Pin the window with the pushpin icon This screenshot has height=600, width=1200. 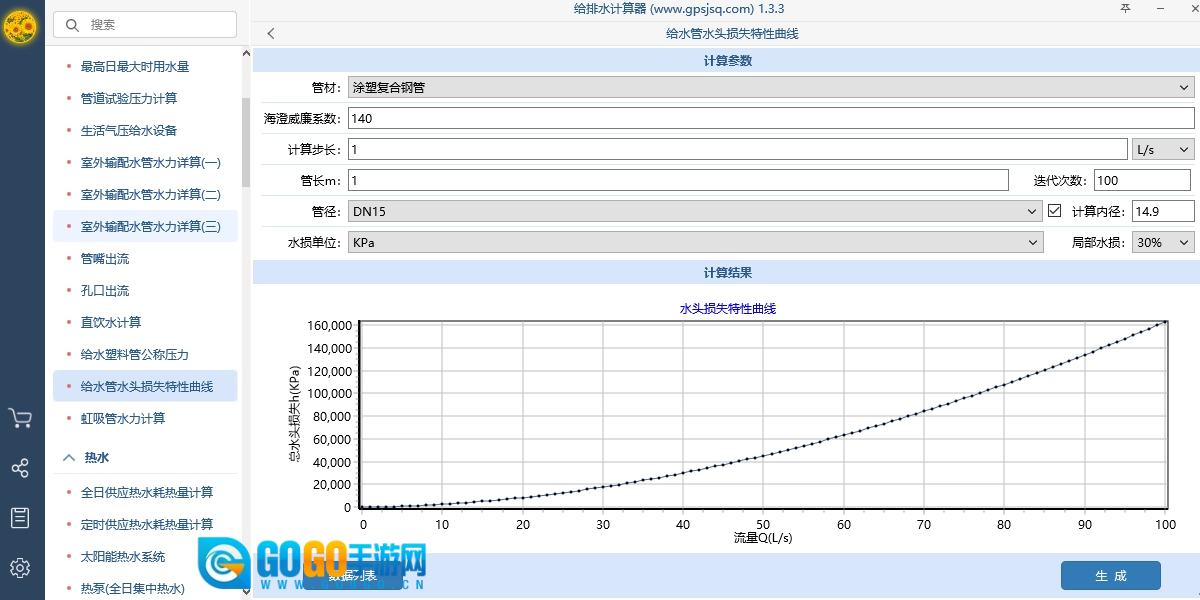point(1125,8)
